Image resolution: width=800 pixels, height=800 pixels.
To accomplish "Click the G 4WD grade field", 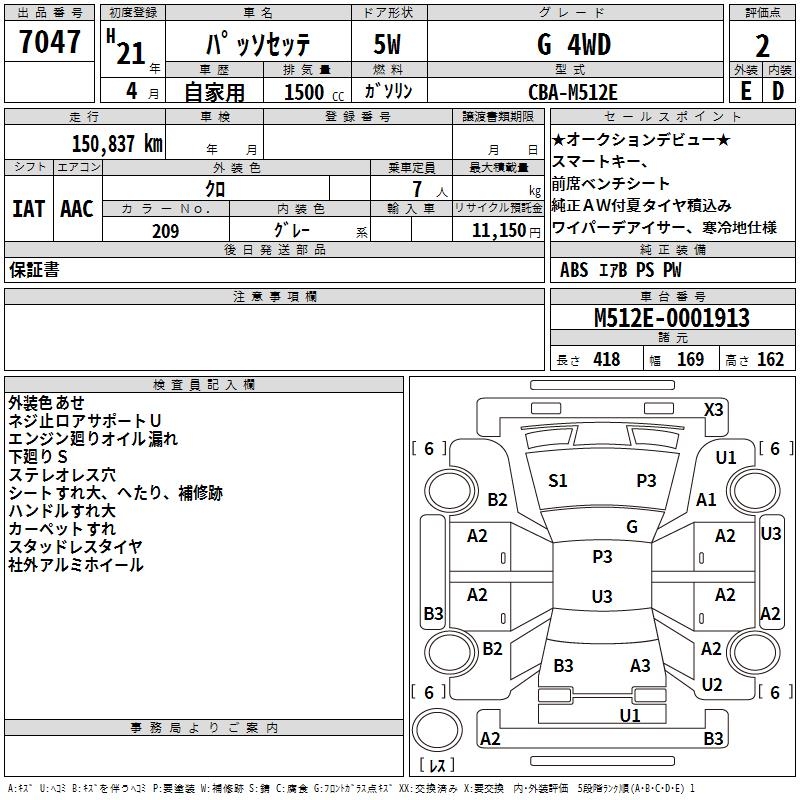I will click(573, 45).
